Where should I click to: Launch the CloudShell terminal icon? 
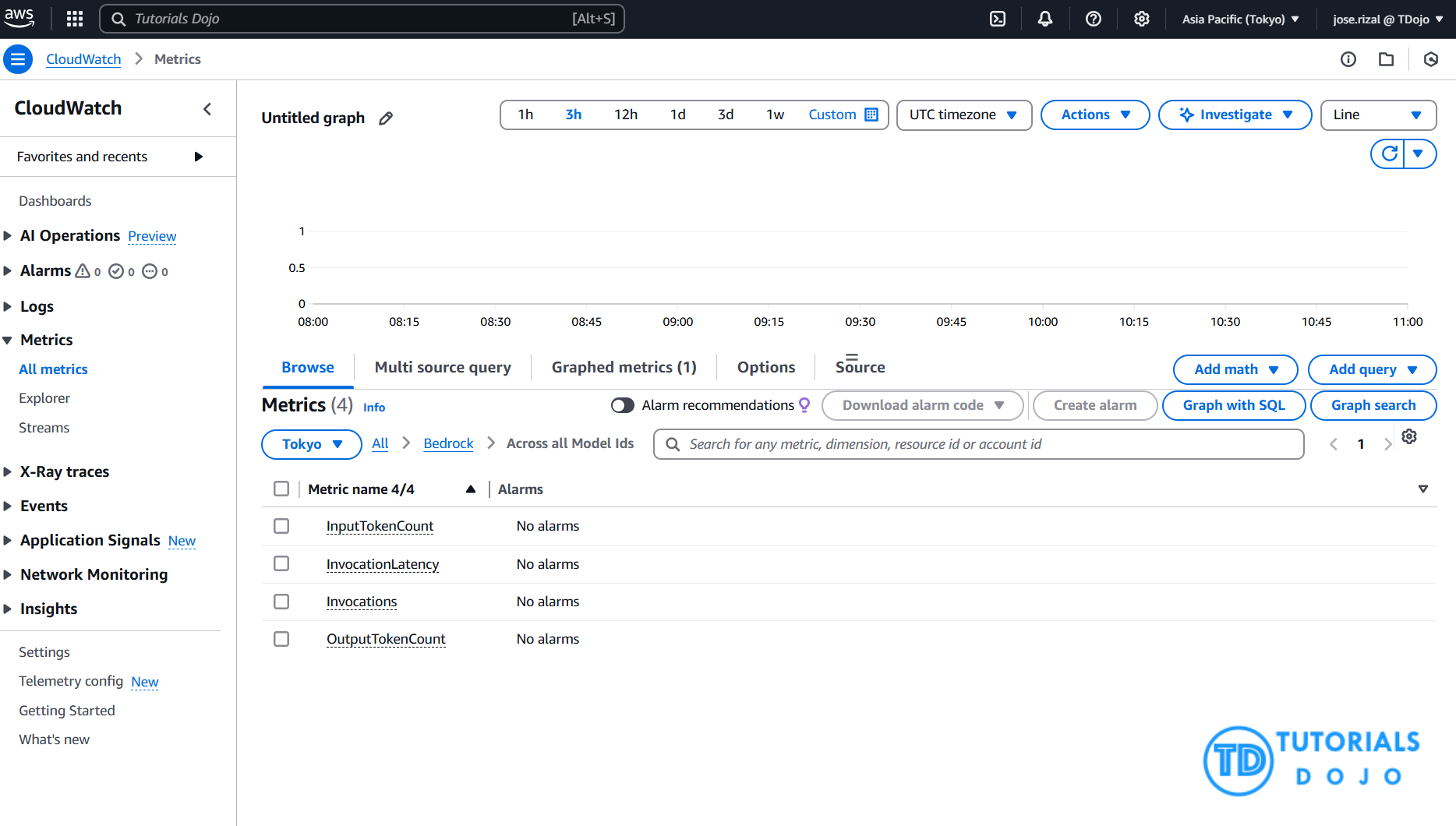998,19
